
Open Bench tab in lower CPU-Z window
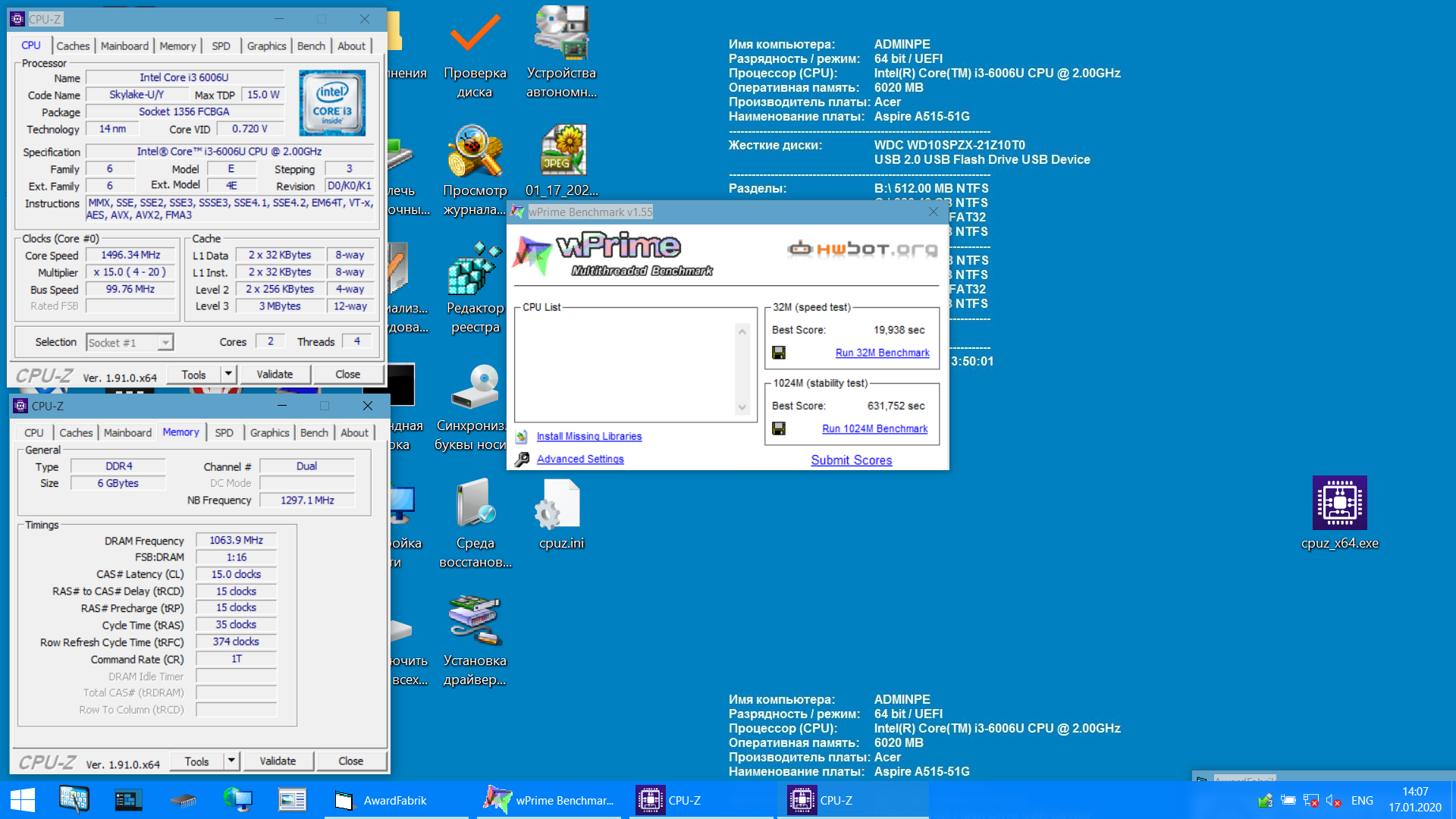click(x=314, y=433)
